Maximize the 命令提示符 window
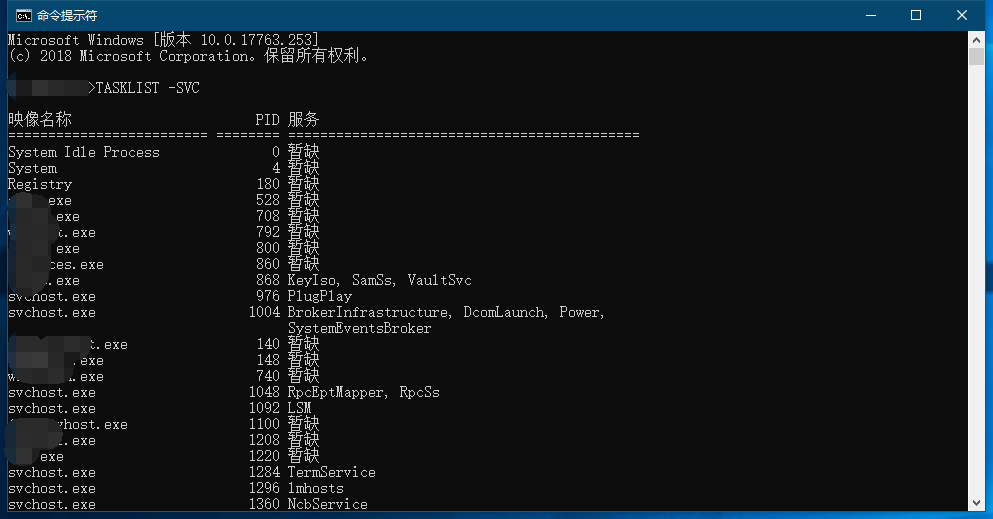993x519 pixels. (916, 15)
